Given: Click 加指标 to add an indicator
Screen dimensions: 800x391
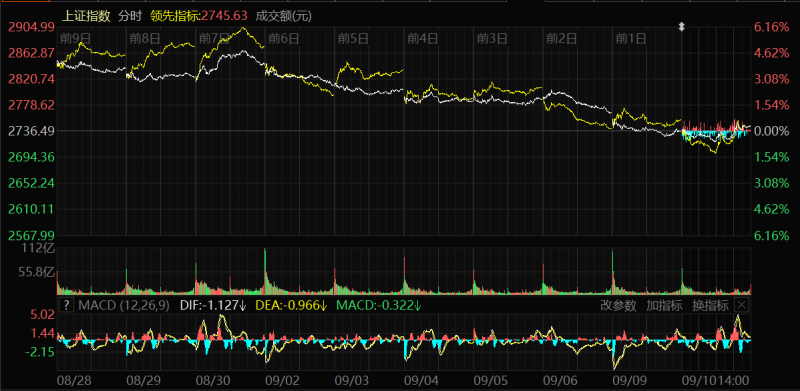Looking at the screenshot, I should [664, 306].
